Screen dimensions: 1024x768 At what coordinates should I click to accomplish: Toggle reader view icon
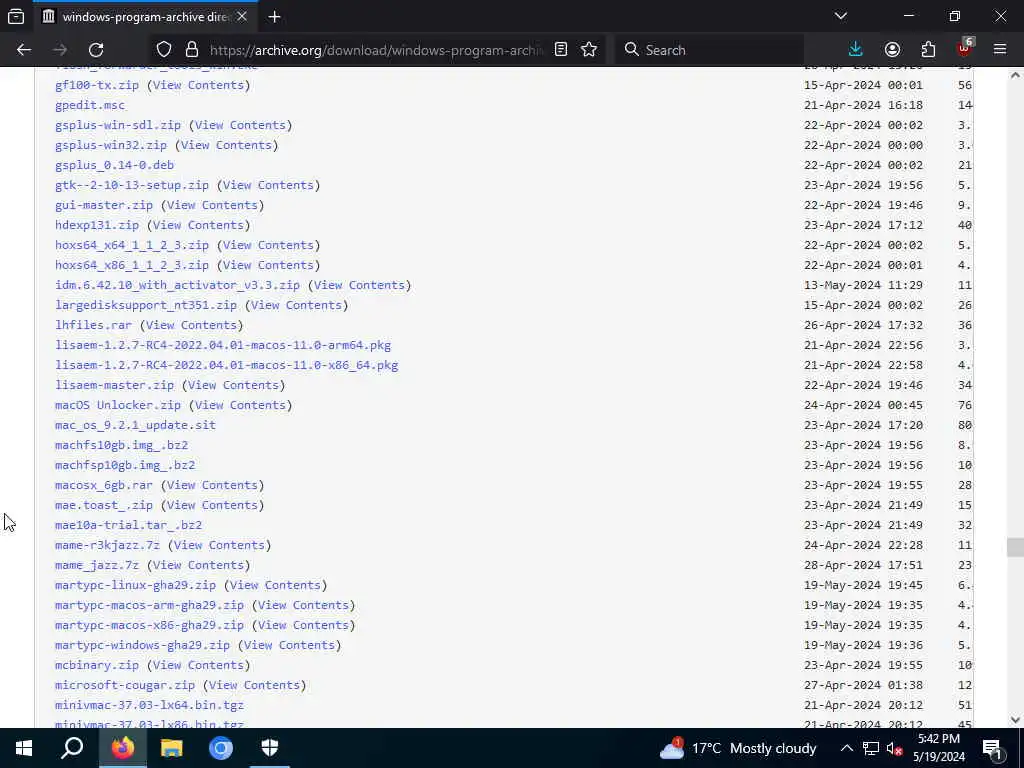pos(560,50)
